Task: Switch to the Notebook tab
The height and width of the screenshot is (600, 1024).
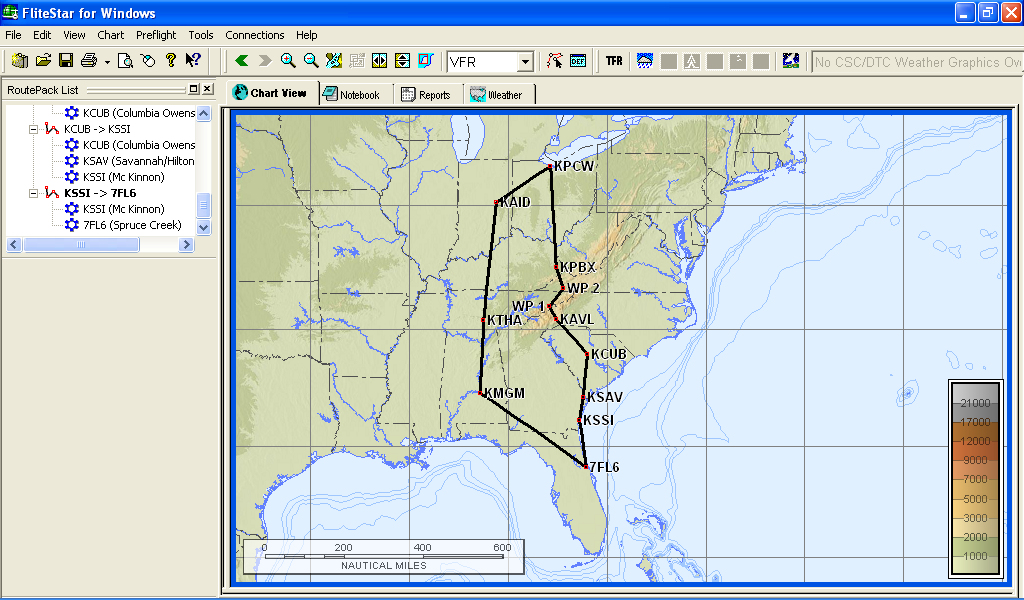Action: [x=351, y=95]
